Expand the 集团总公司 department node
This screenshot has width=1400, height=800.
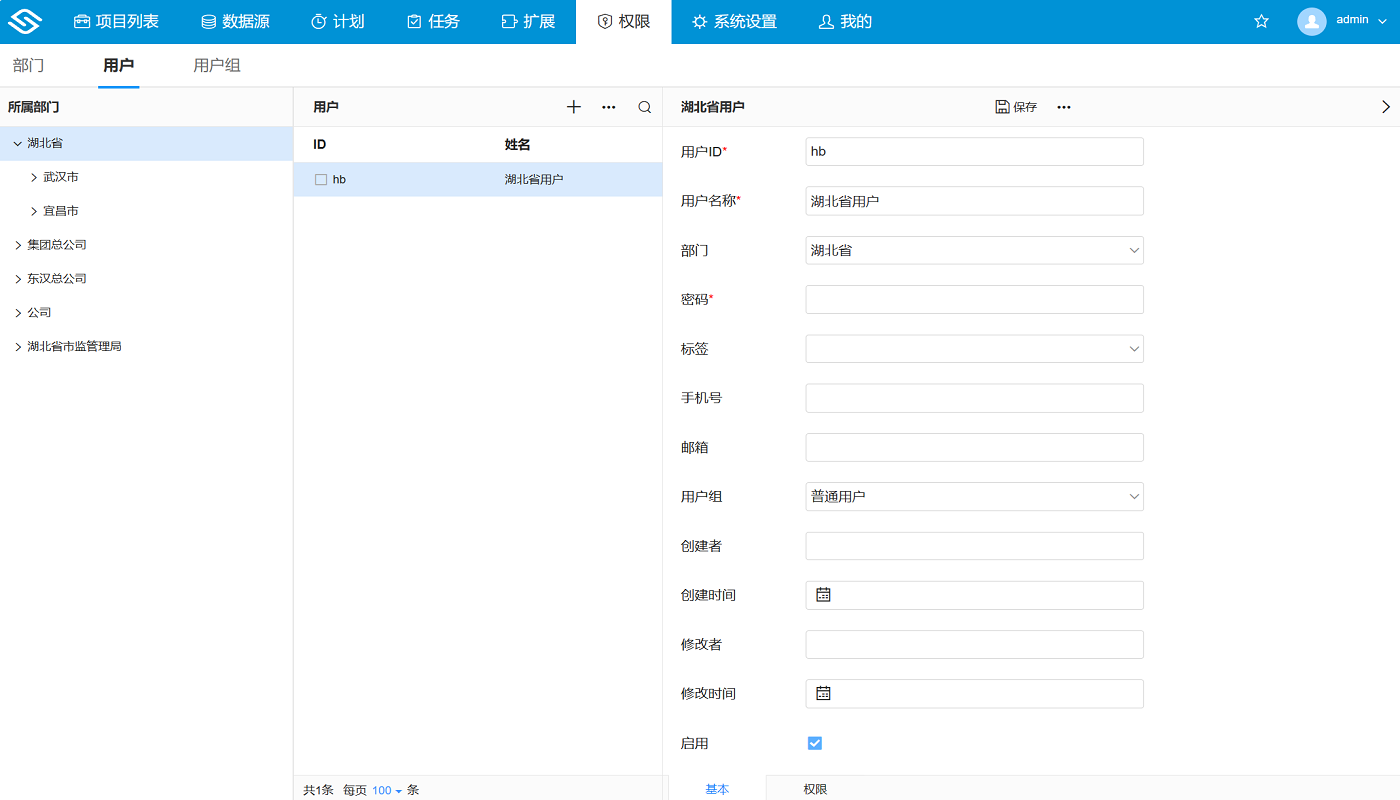(16, 244)
